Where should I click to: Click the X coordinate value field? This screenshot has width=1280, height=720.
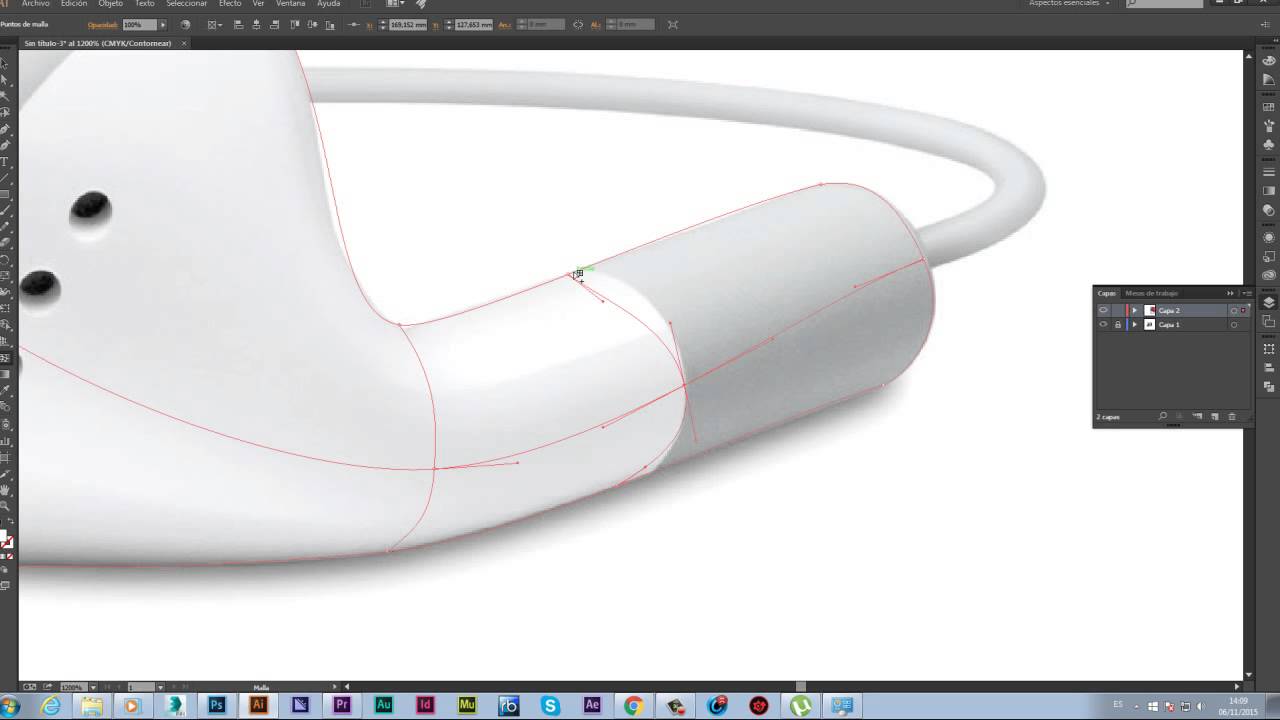coord(408,24)
